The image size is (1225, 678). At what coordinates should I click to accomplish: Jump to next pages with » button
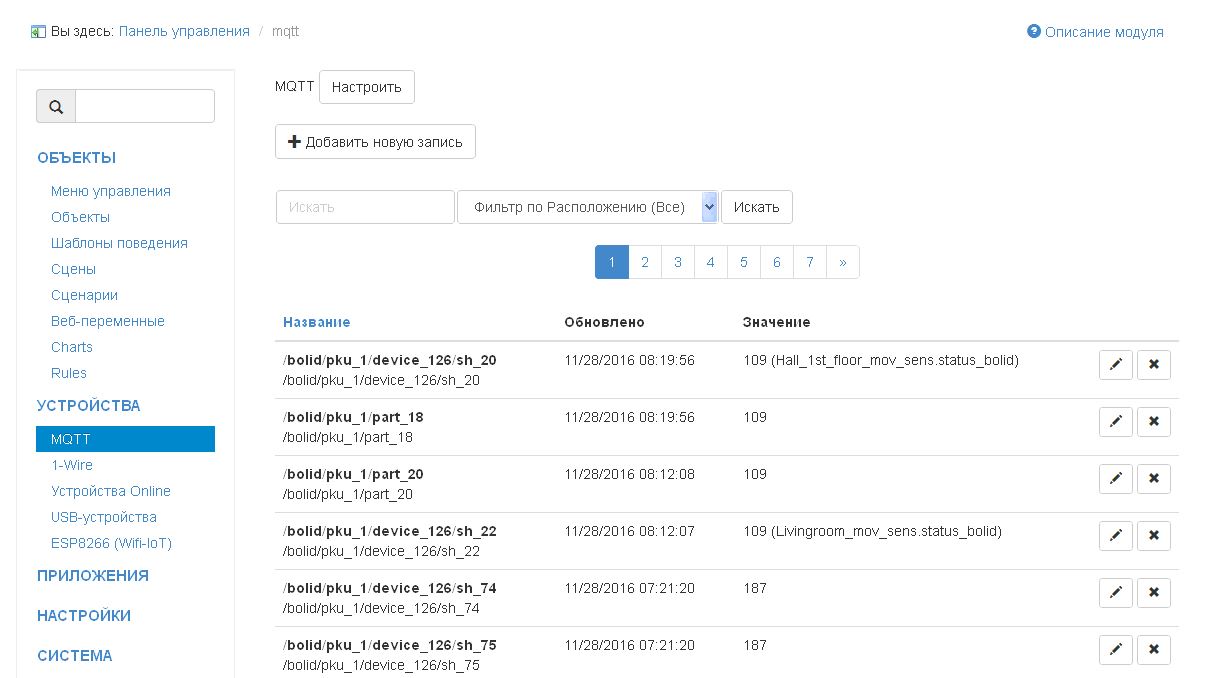843,262
